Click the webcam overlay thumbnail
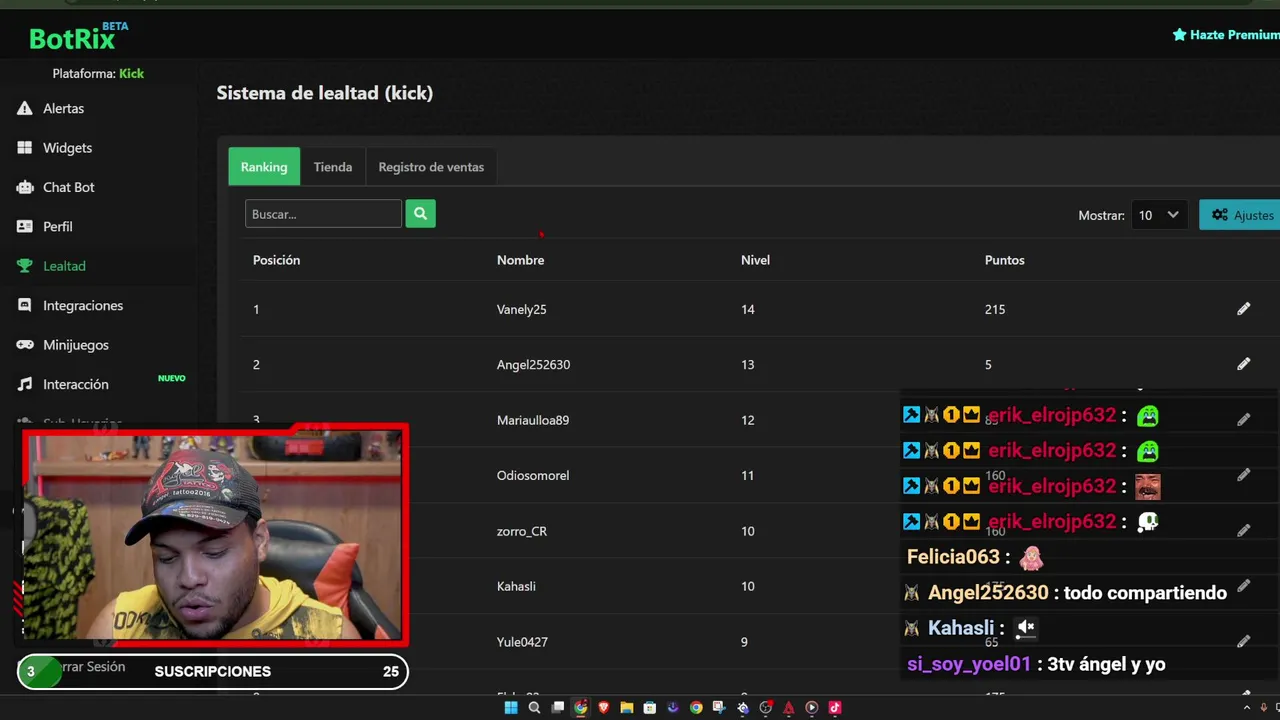Image resolution: width=1280 pixels, height=720 pixels. (x=213, y=535)
